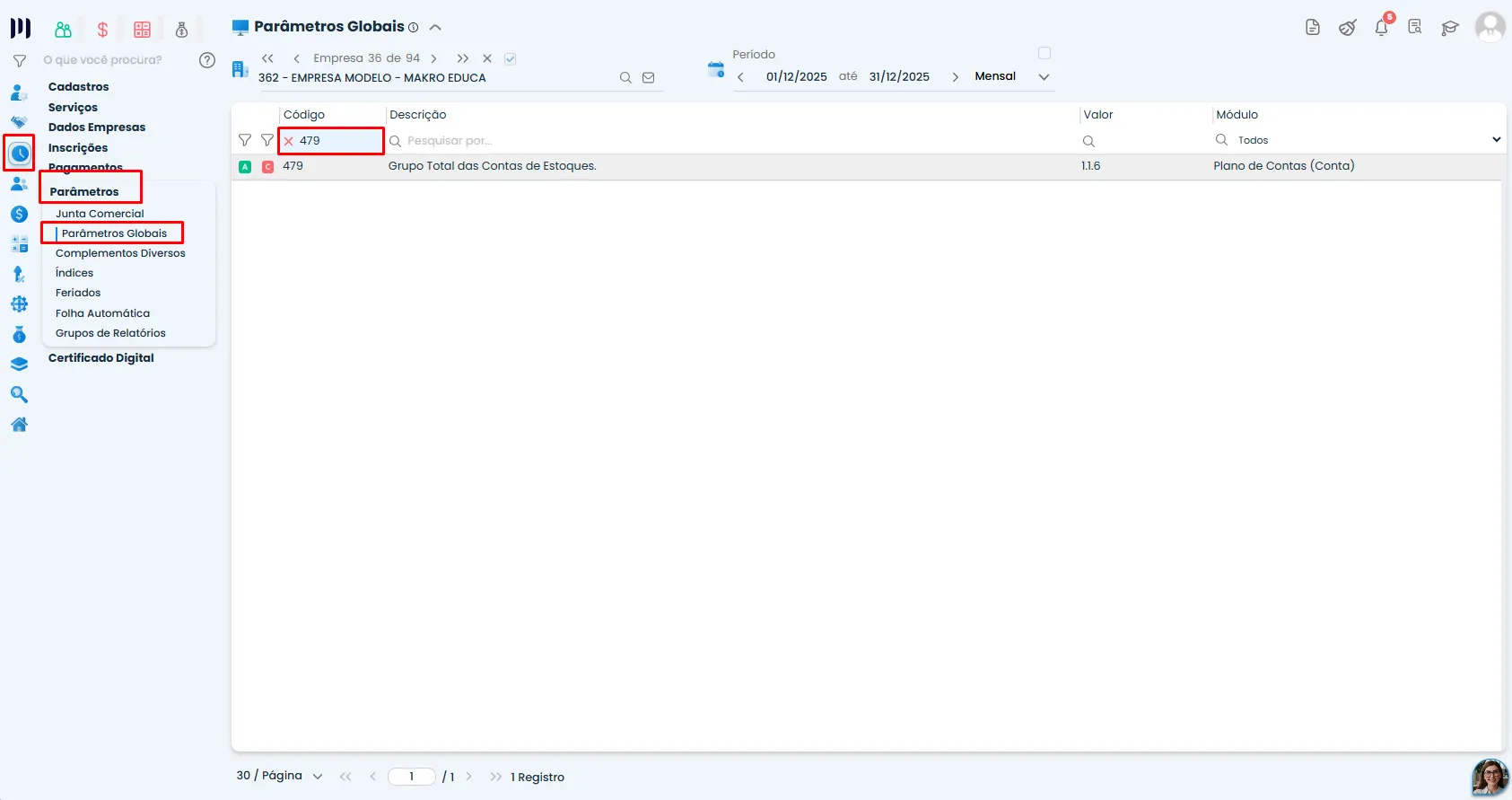Image resolution: width=1512 pixels, height=800 pixels.
Task: Select the green people module icon
Action: point(63,30)
